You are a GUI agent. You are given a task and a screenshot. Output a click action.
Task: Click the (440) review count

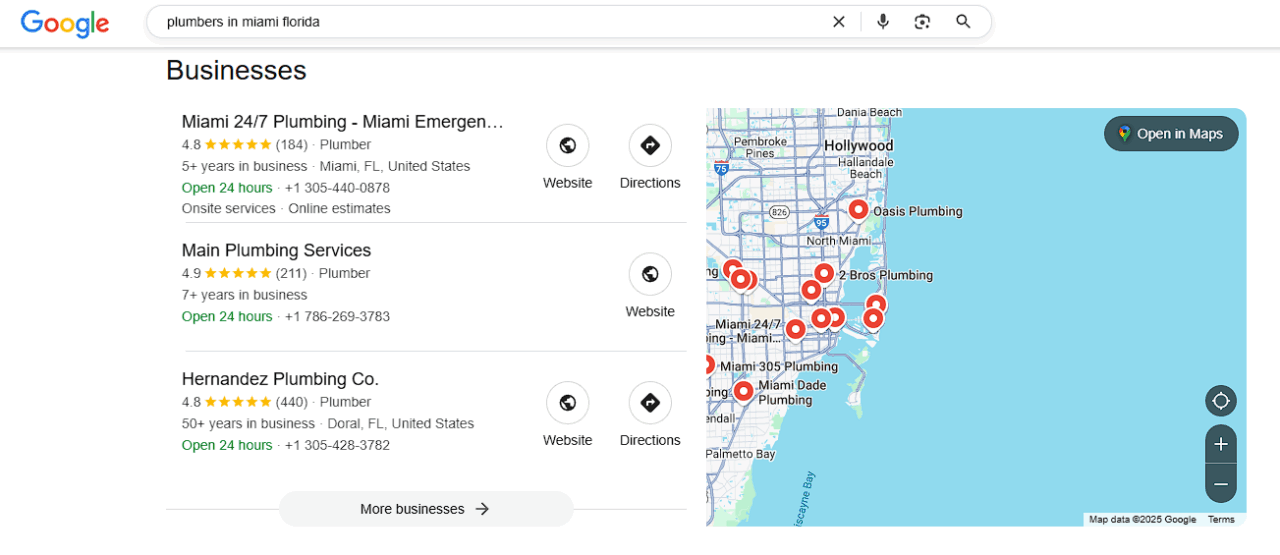point(291,402)
